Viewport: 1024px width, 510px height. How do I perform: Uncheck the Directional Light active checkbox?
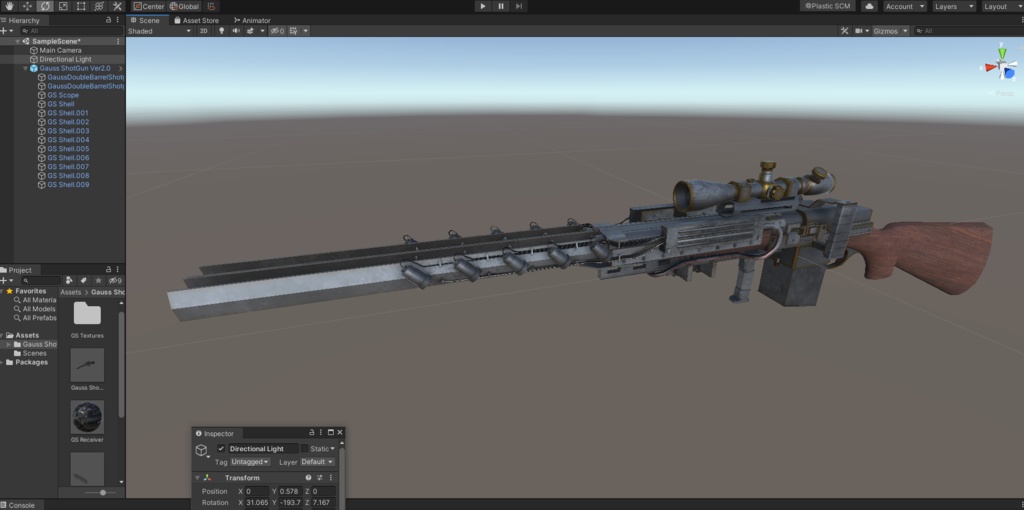point(221,449)
